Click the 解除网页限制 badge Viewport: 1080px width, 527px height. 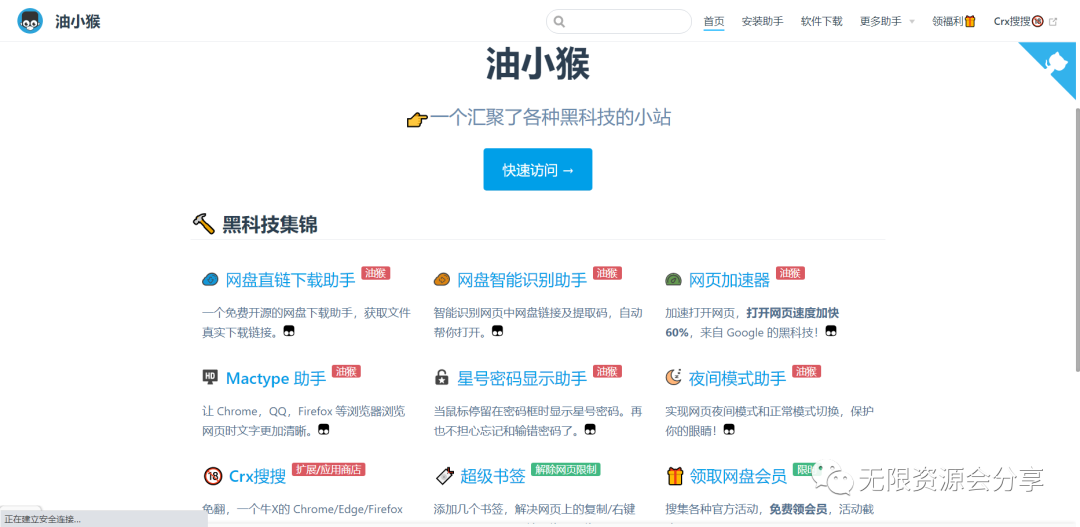pyautogui.click(x=566, y=469)
